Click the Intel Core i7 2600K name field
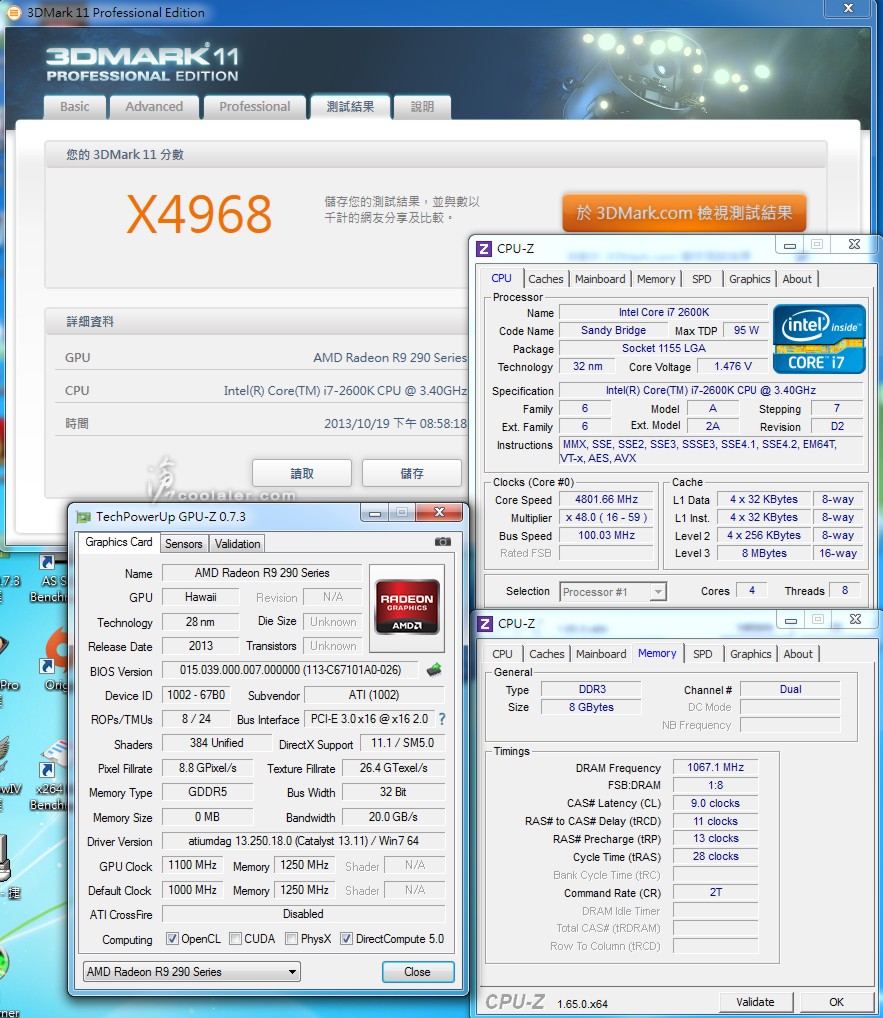Image resolution: width=883 pixels, height=1018 pixels. [x=664, y=312]
